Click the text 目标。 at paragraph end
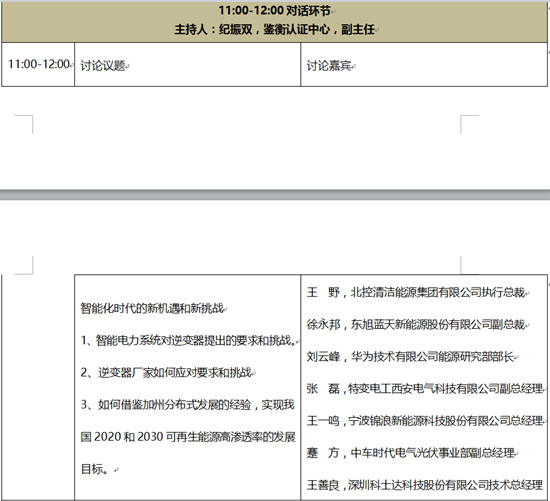This screenshot has height=501, width=550. pos(94,469)
